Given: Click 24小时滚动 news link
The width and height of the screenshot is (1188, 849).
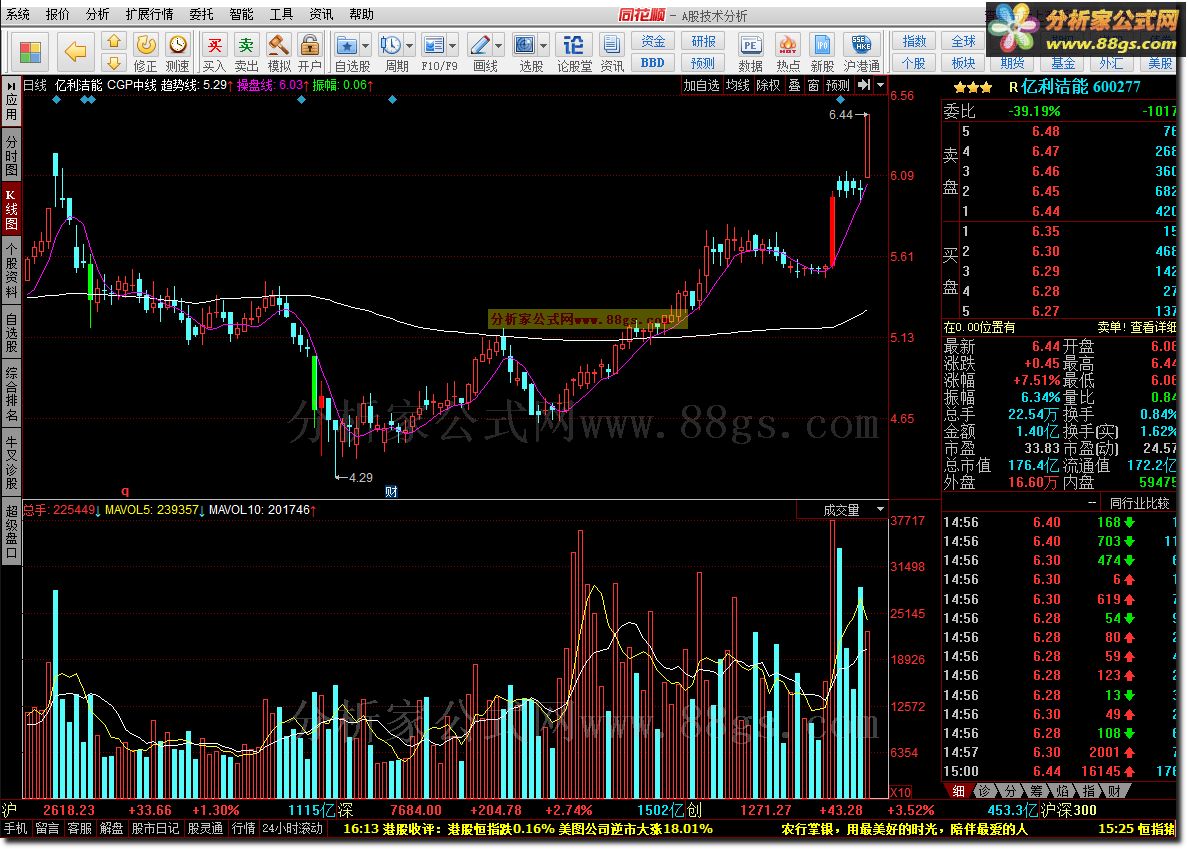Looking at the screenshot, I should click(x=292, y=829).
